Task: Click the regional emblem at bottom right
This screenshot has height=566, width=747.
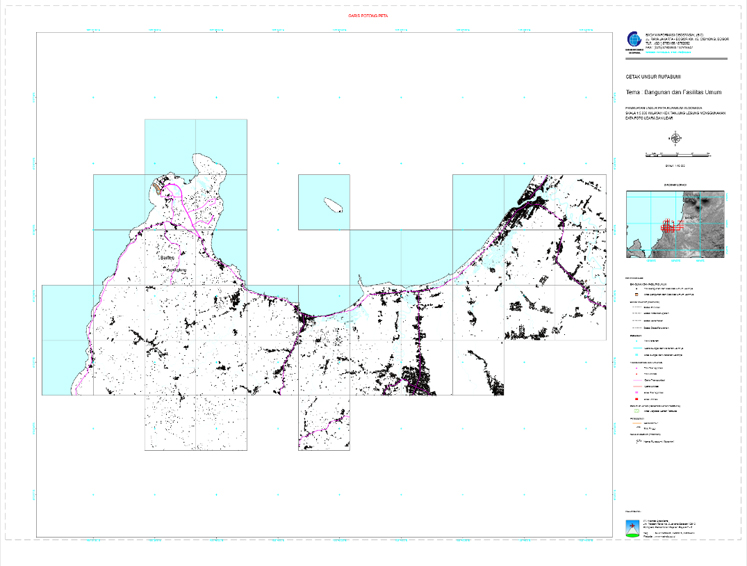Action: click(631, 528)
